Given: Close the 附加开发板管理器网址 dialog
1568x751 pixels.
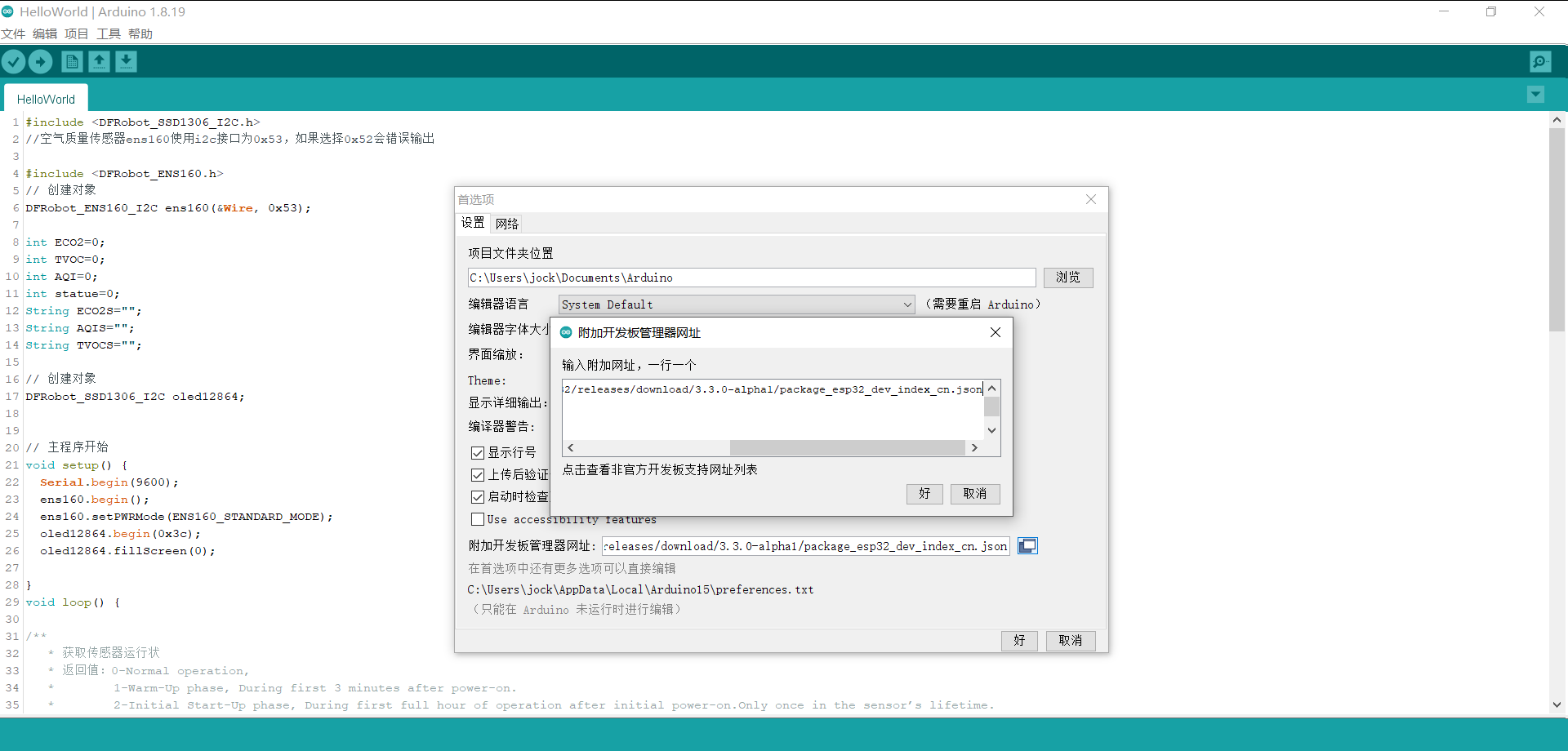Looking at the screenshot, I should point(995,332).
